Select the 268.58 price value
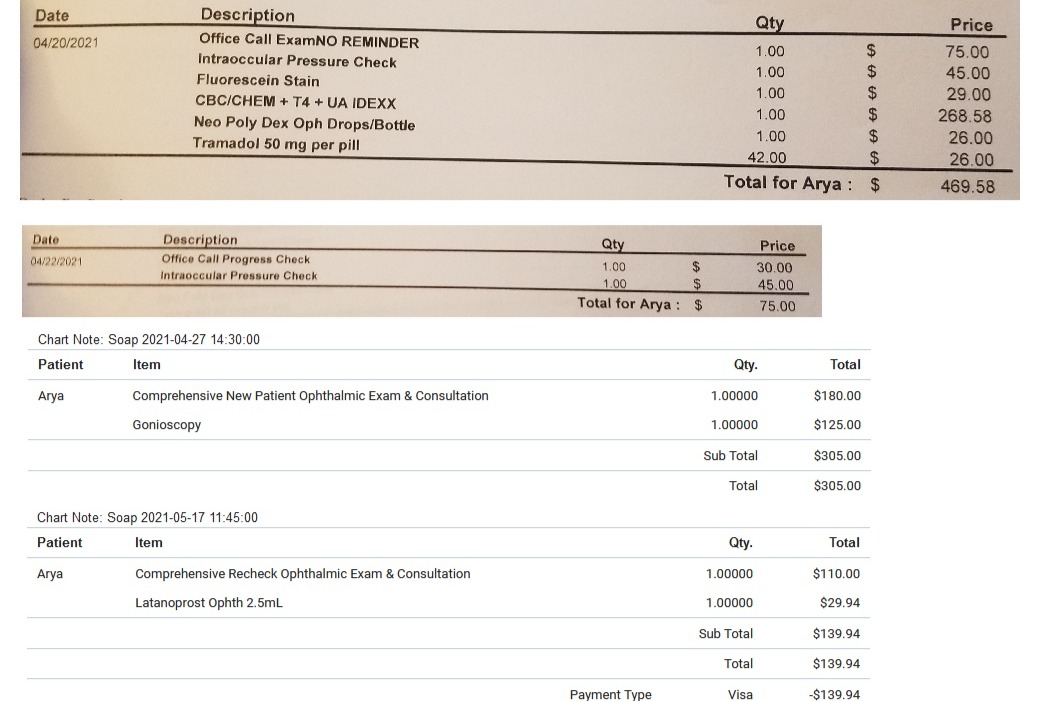 [x=964, y=116]
